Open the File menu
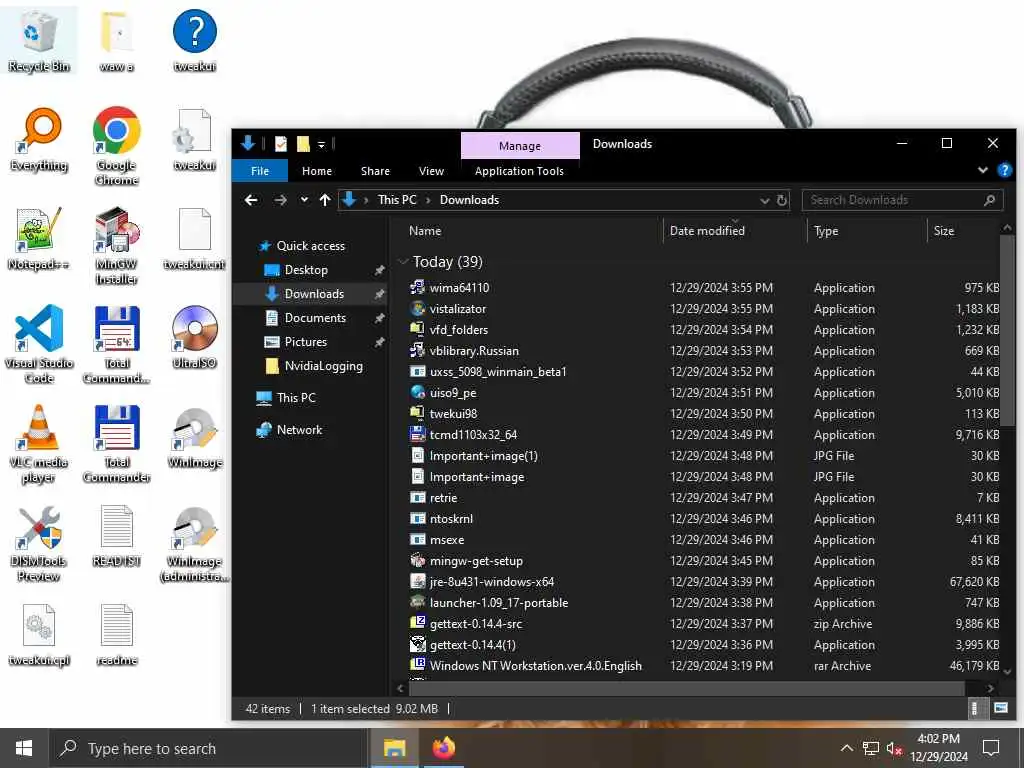This screenshot has width=1024, height=768. (x=260, y=171)
